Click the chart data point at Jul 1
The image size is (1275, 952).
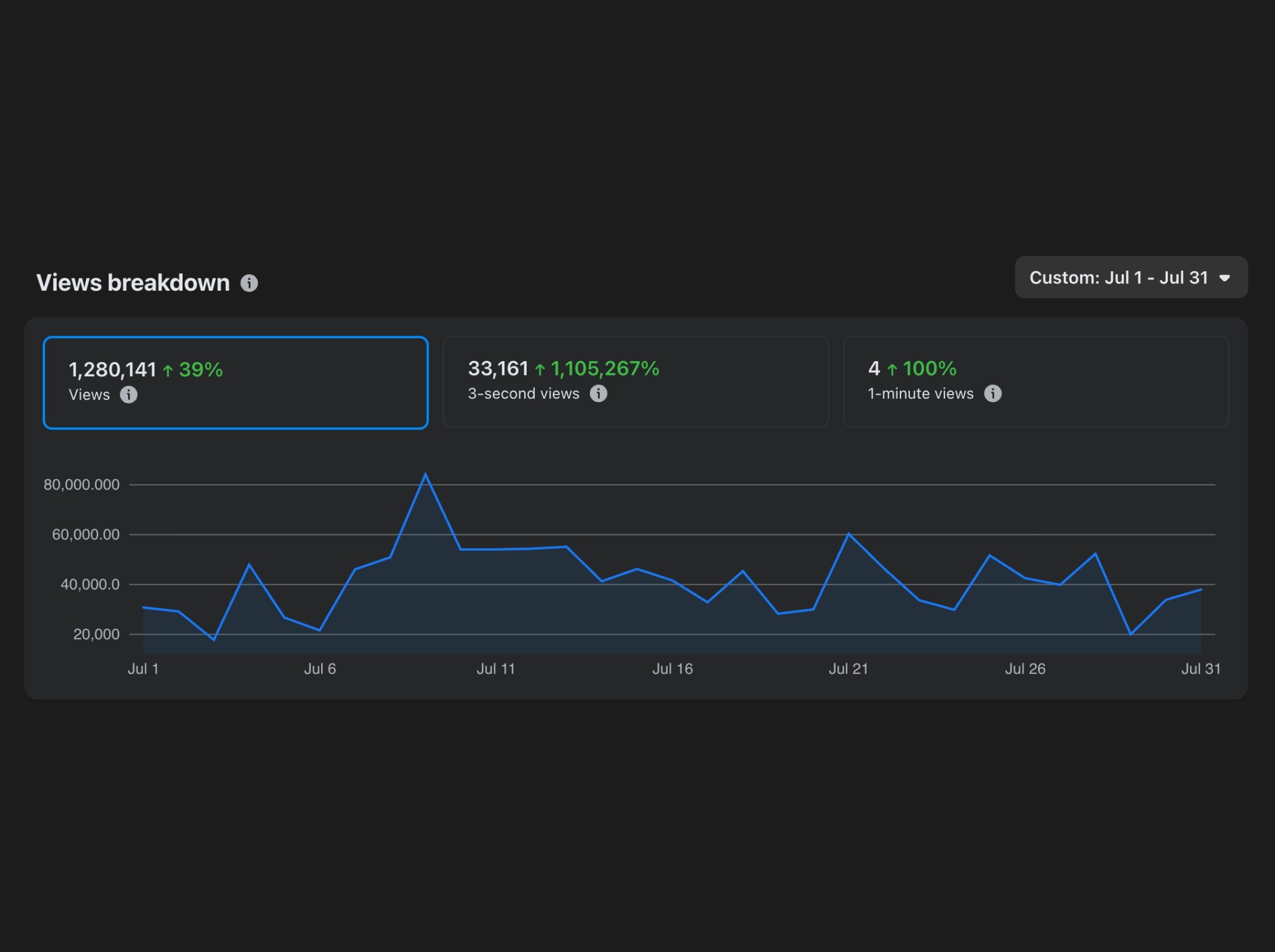tap(144, 607)
